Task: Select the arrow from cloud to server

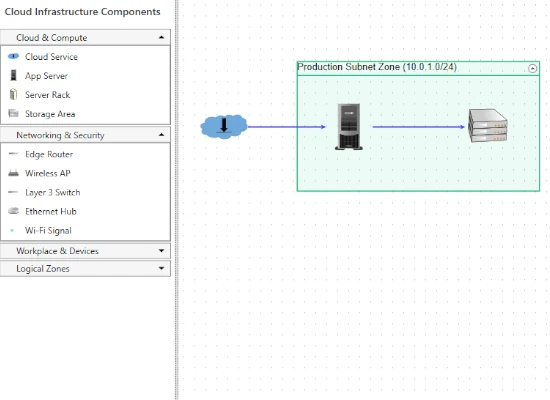Action: (x=287, y=127)
